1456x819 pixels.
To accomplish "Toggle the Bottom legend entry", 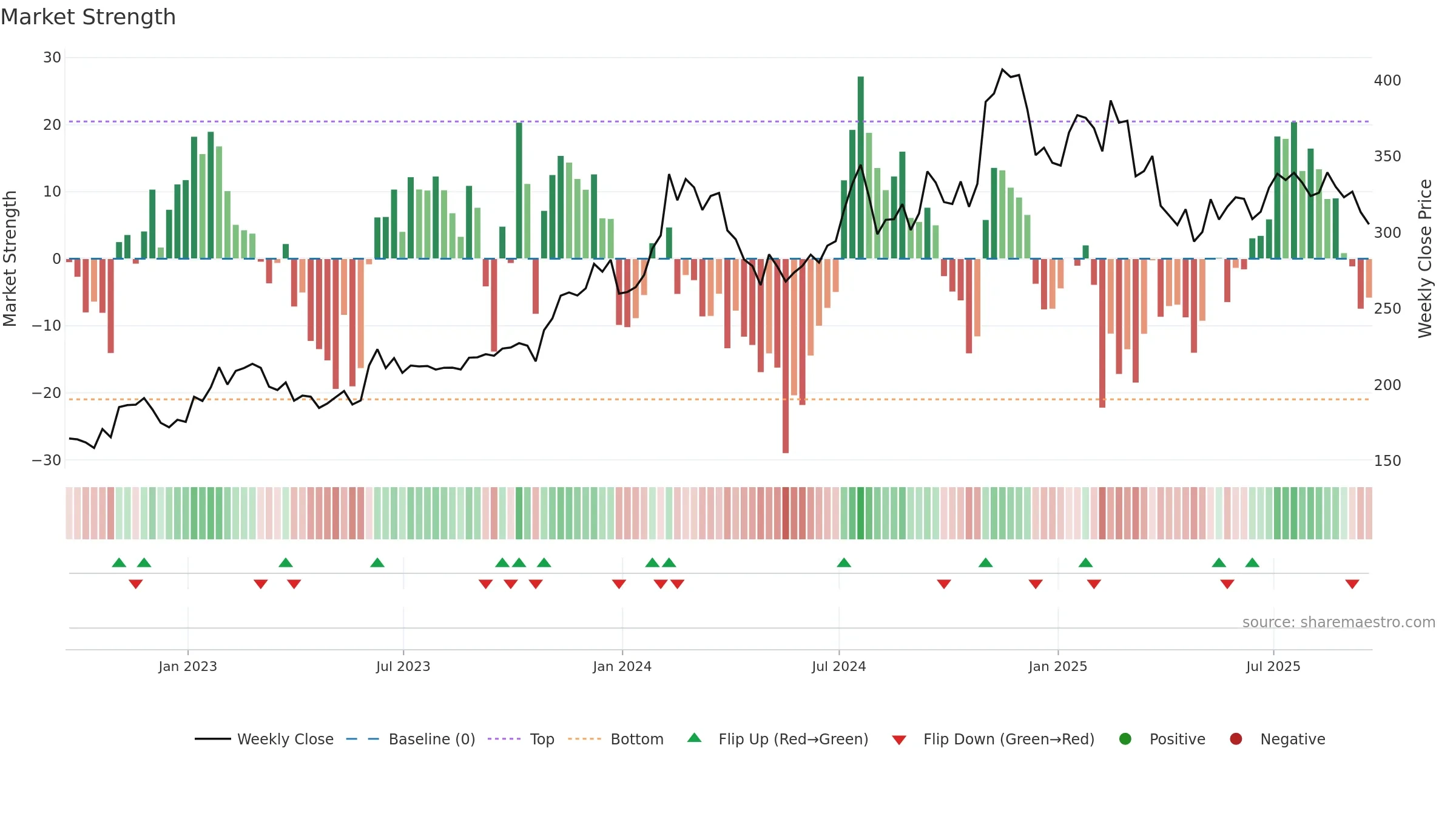I will 616,739.
